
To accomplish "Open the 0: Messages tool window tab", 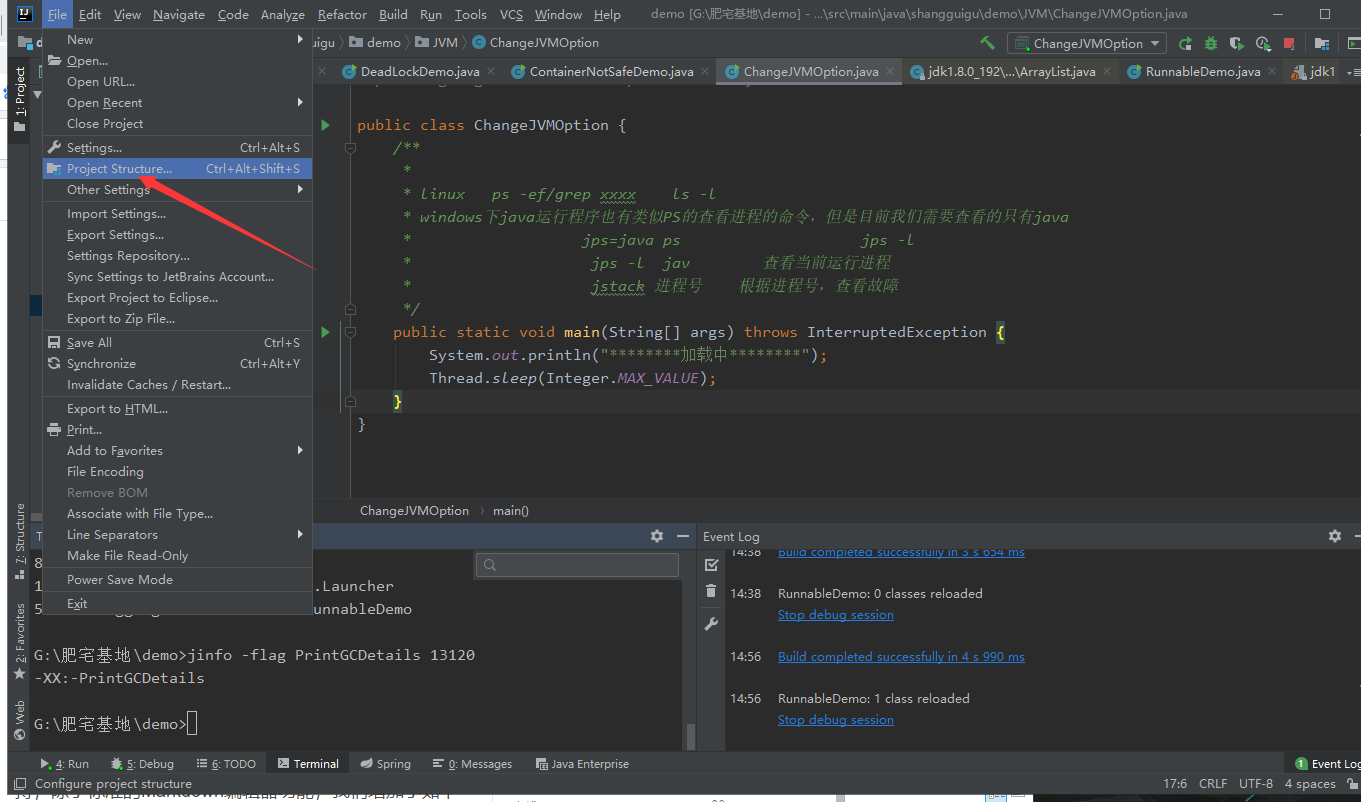I will coord(471,764).
